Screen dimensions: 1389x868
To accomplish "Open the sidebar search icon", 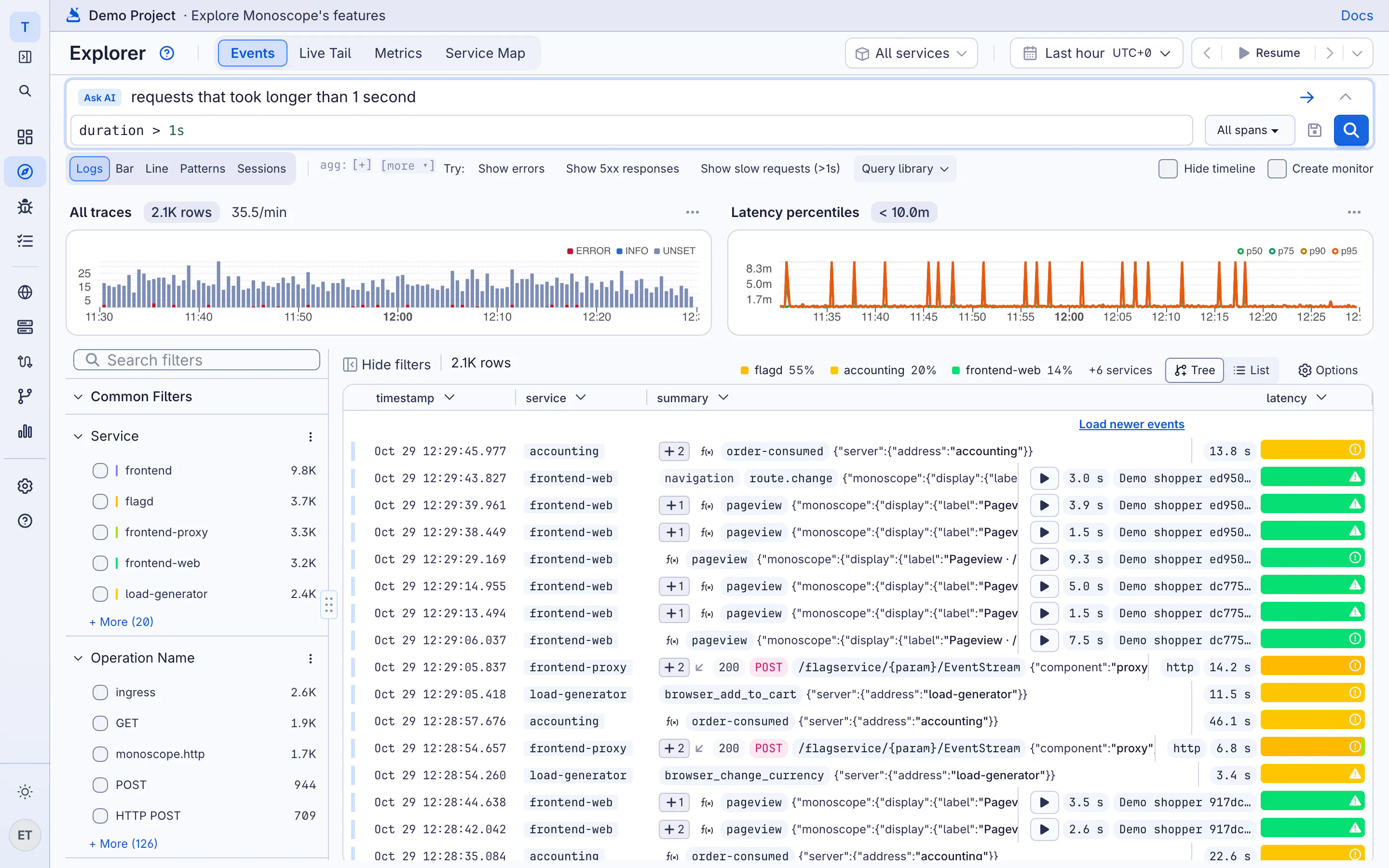I will pyautogui.click(x=25, y=91).
